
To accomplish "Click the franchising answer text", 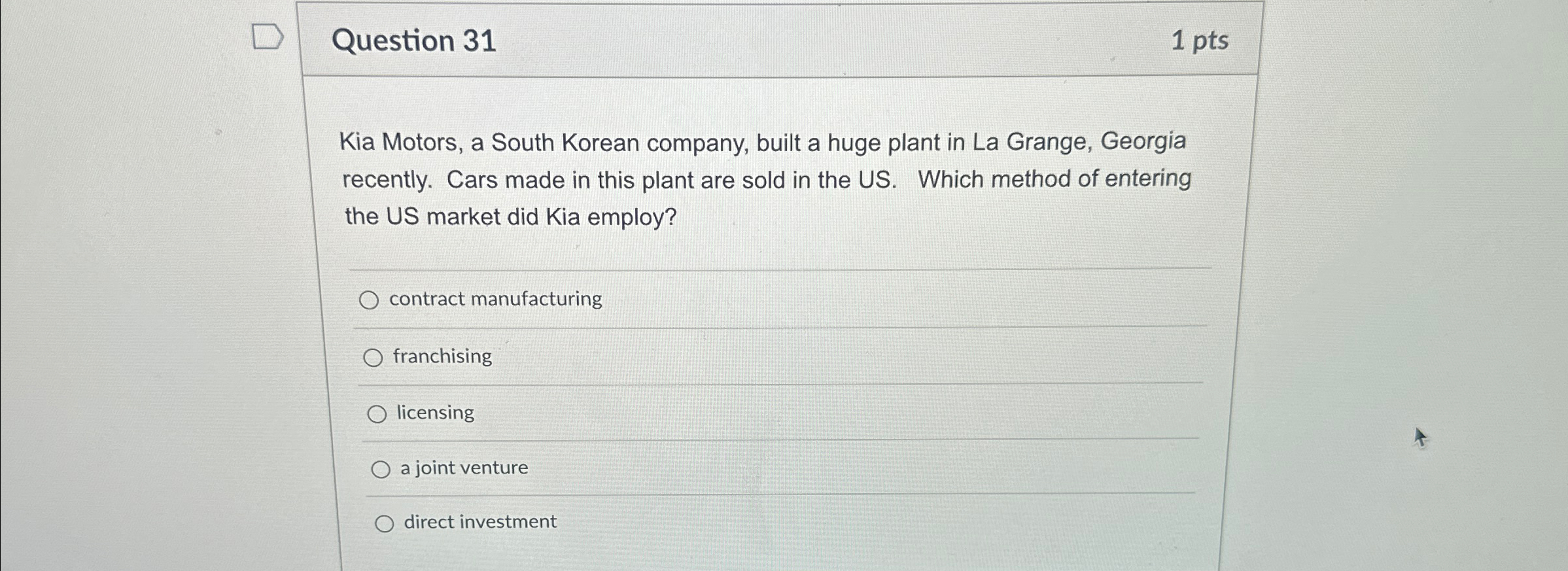I will [x=442, y=356].
